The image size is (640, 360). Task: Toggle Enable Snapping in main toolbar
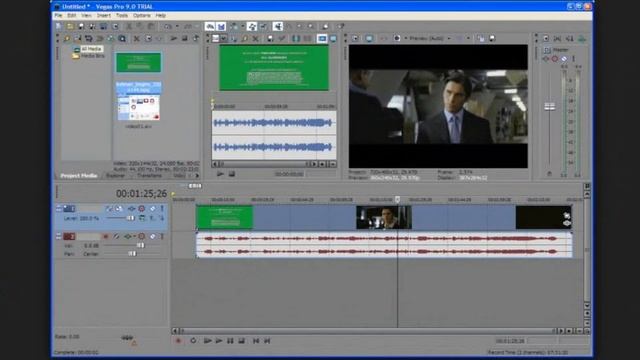point(210,27)
